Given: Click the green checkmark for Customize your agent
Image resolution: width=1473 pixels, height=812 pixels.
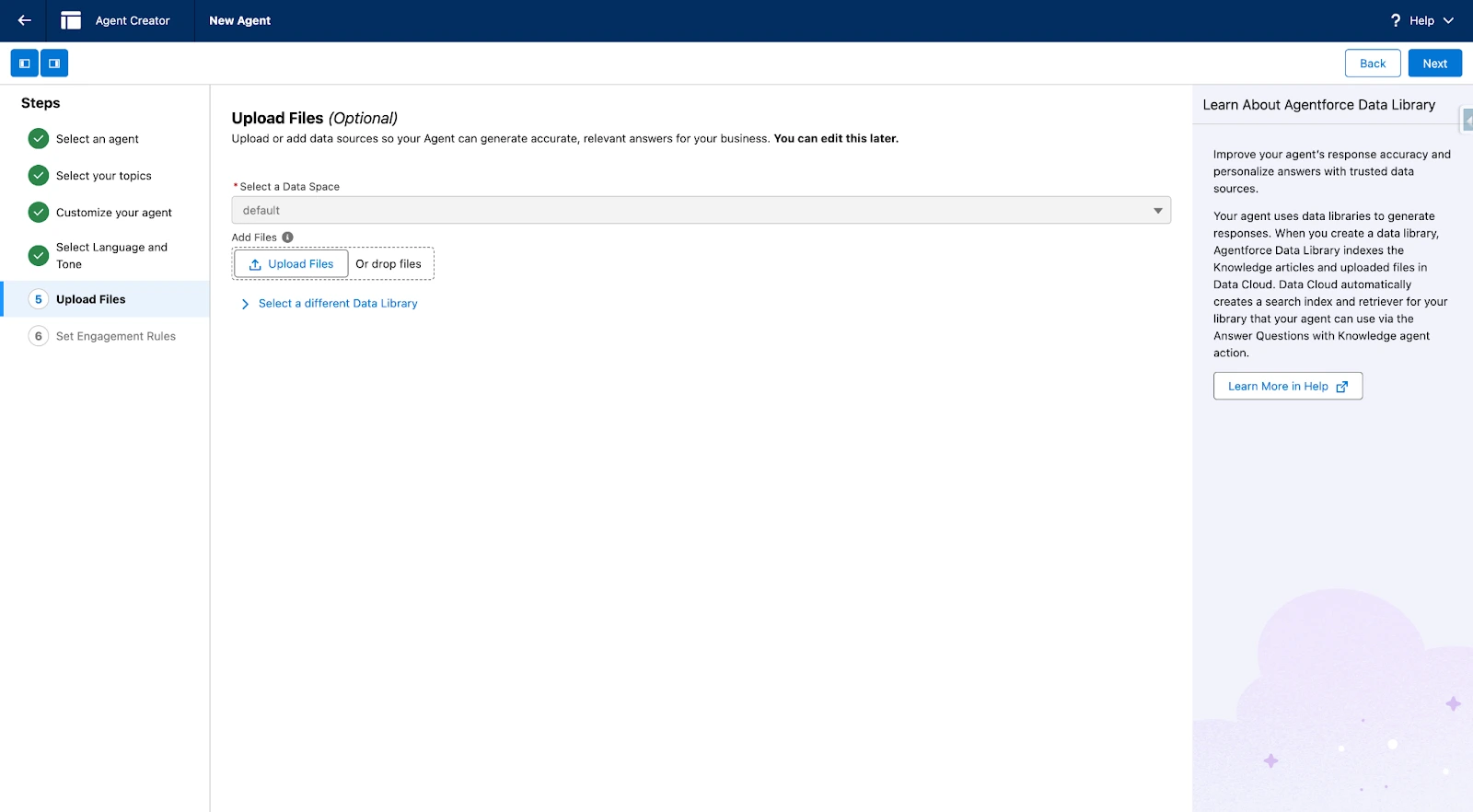Looking at the screenshot, I should point(39,212).
